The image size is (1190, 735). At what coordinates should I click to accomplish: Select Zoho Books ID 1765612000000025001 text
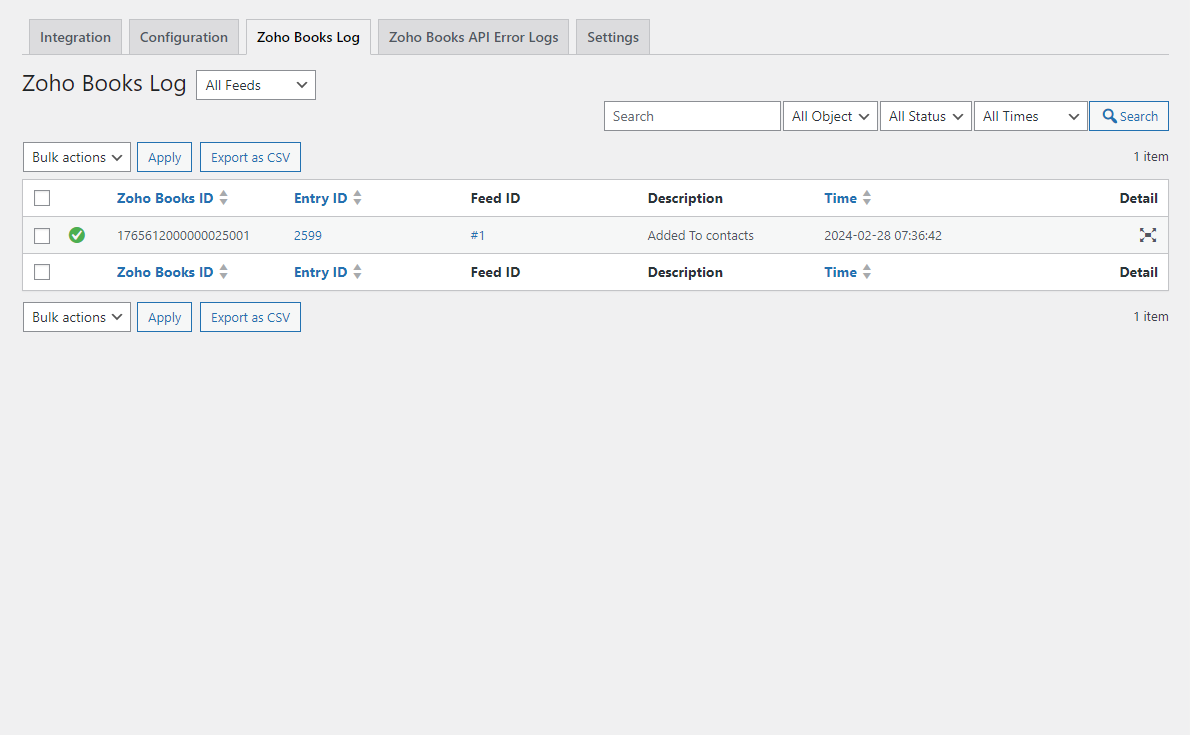[183, 235]
